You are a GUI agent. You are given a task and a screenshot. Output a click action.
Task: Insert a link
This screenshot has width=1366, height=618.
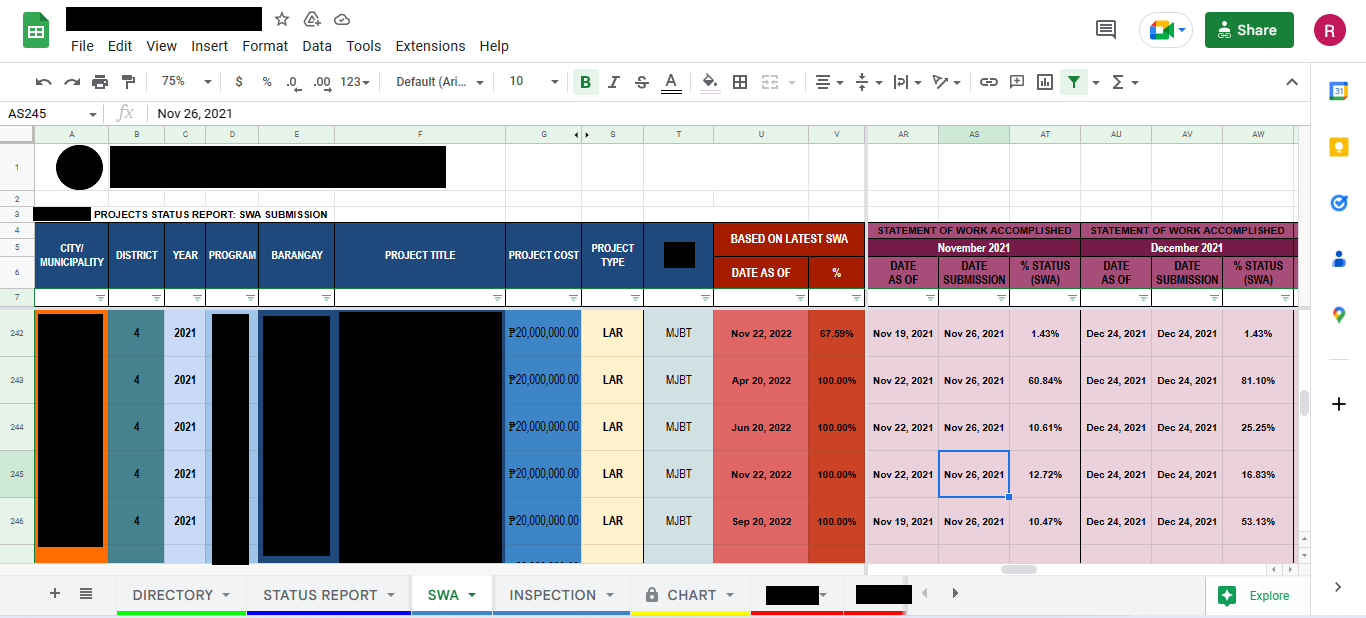989,82
